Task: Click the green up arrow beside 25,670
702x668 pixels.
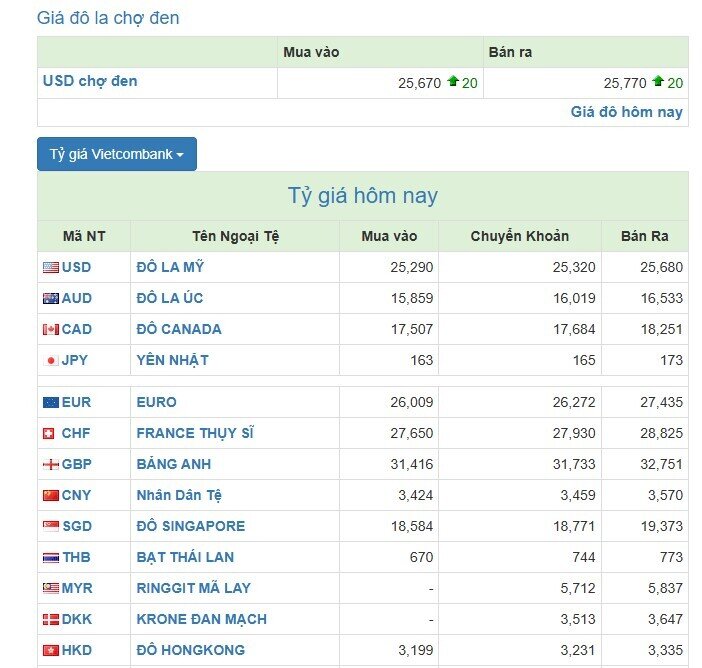Action: (453, 81)
